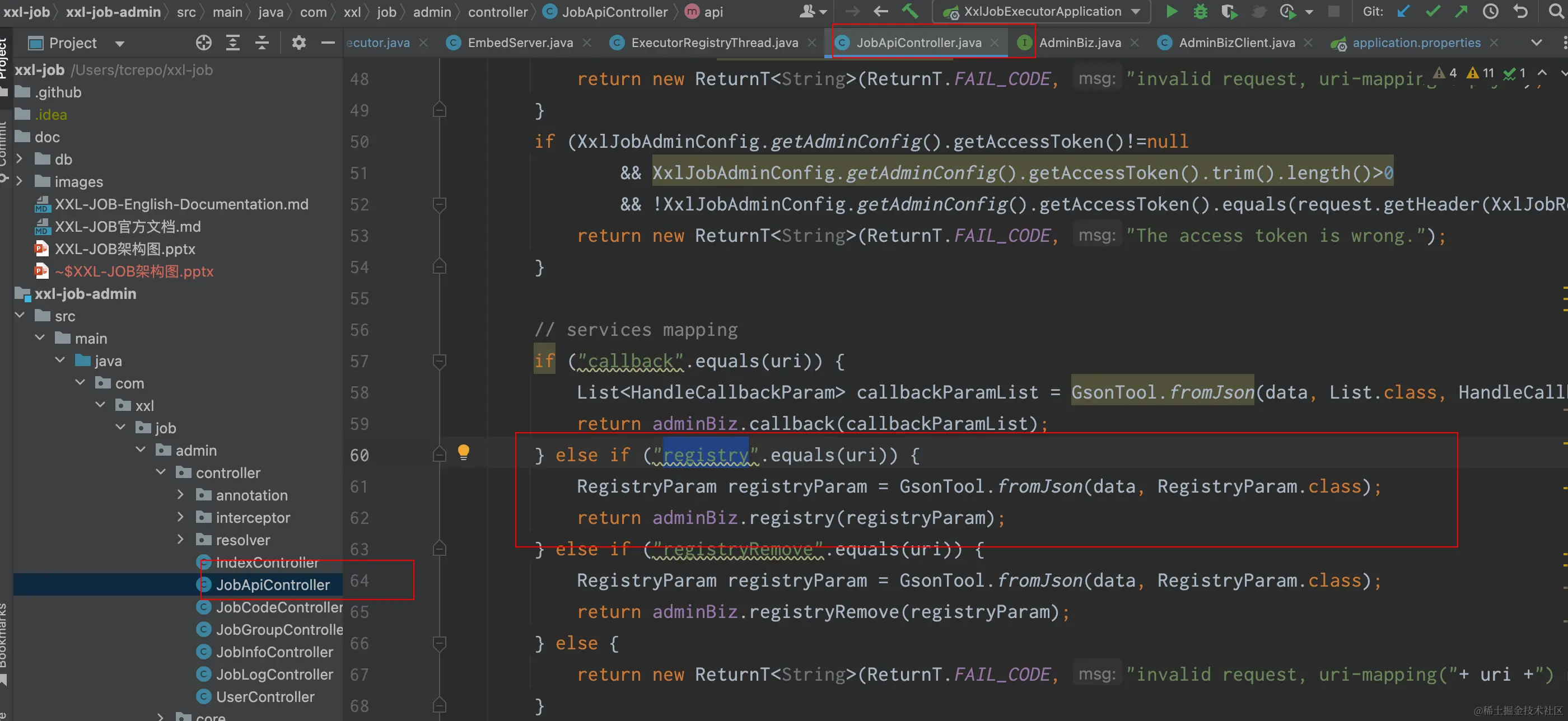Select JobInfoController in project tree
The width and height of the screenshot is (1568, 721).
point(274,652)
